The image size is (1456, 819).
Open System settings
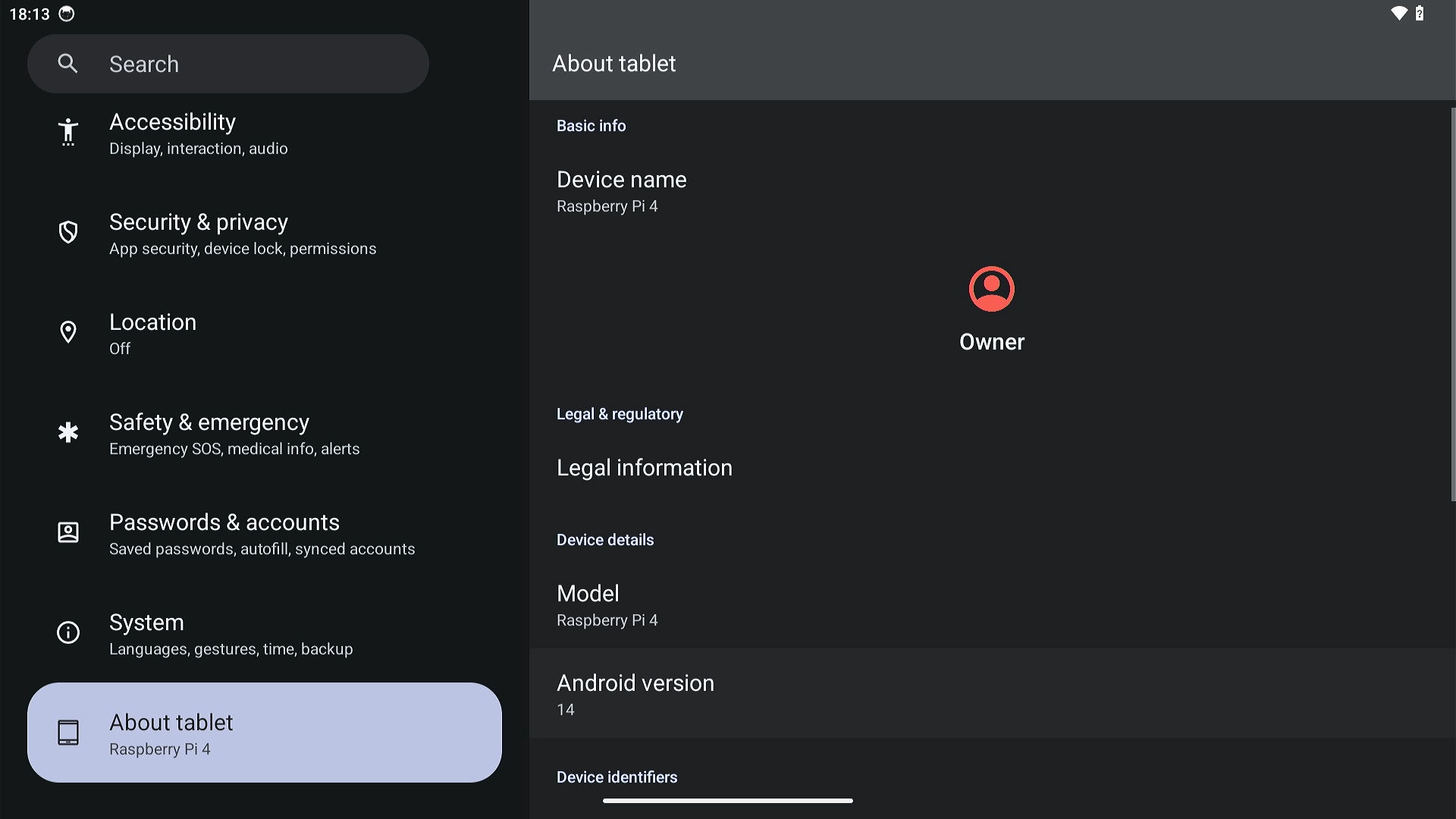[265, 634]
